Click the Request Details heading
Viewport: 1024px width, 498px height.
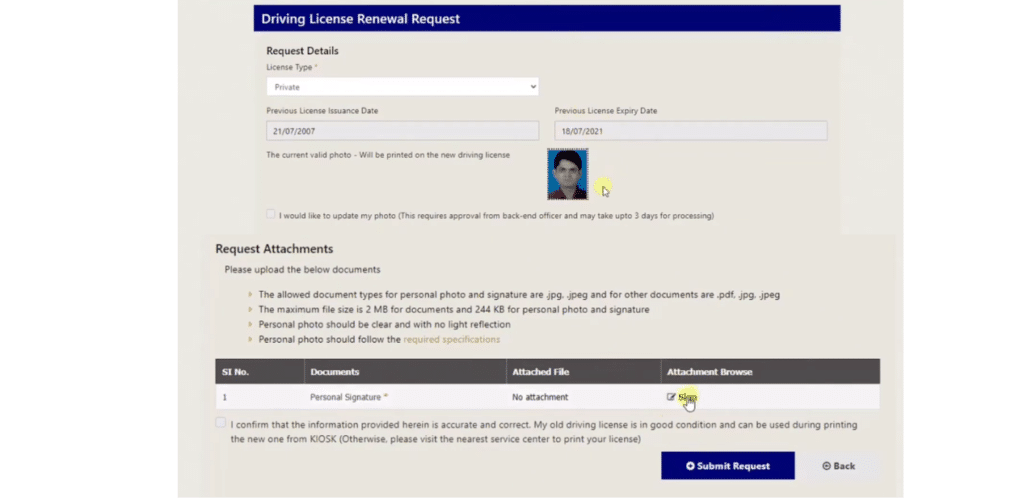(x=302, y=50)
